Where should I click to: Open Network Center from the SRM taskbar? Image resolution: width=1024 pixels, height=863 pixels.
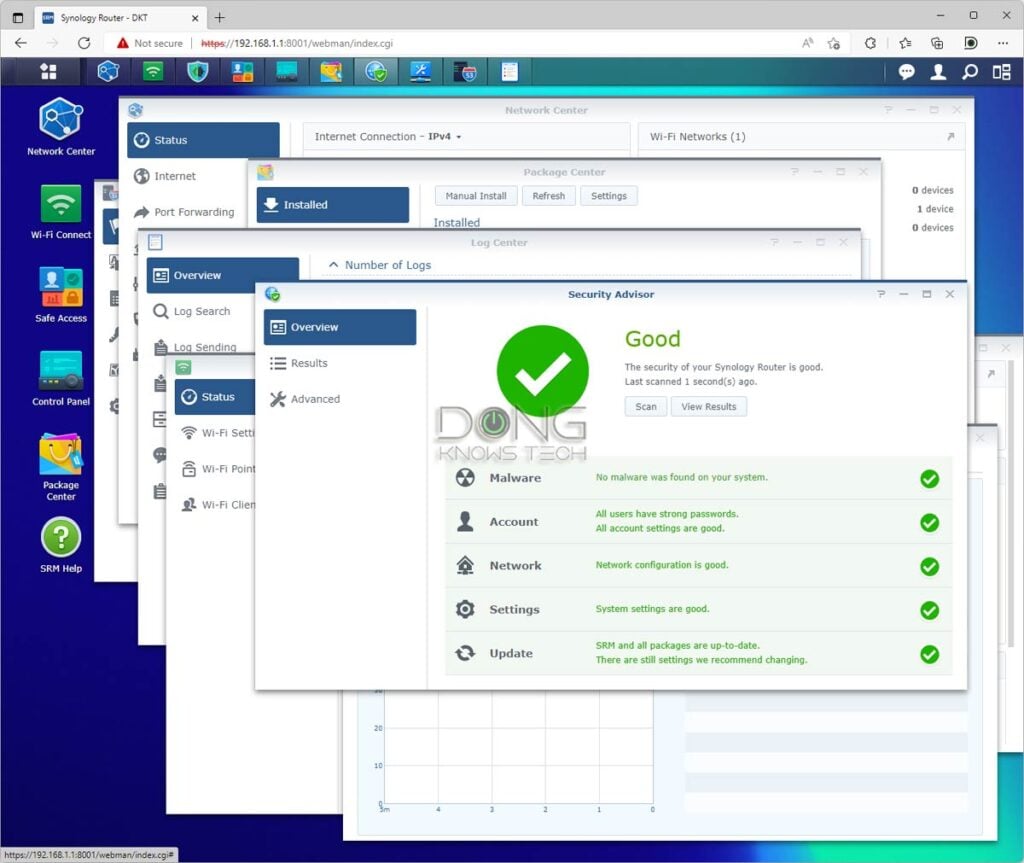[x=108, y=71]
